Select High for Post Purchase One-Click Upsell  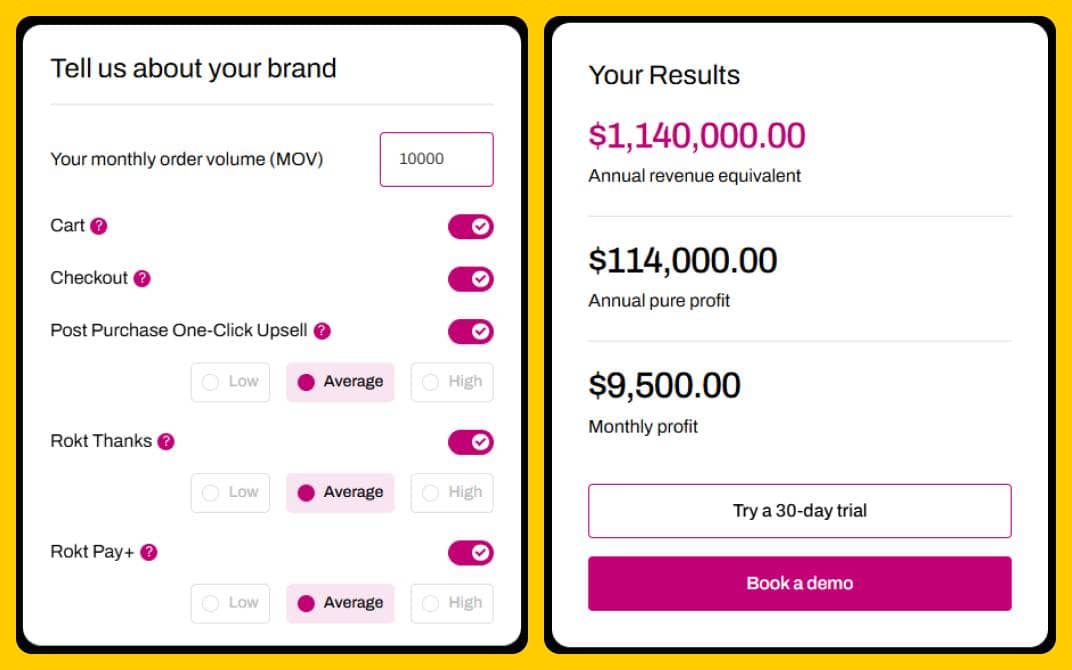point(452,382)
